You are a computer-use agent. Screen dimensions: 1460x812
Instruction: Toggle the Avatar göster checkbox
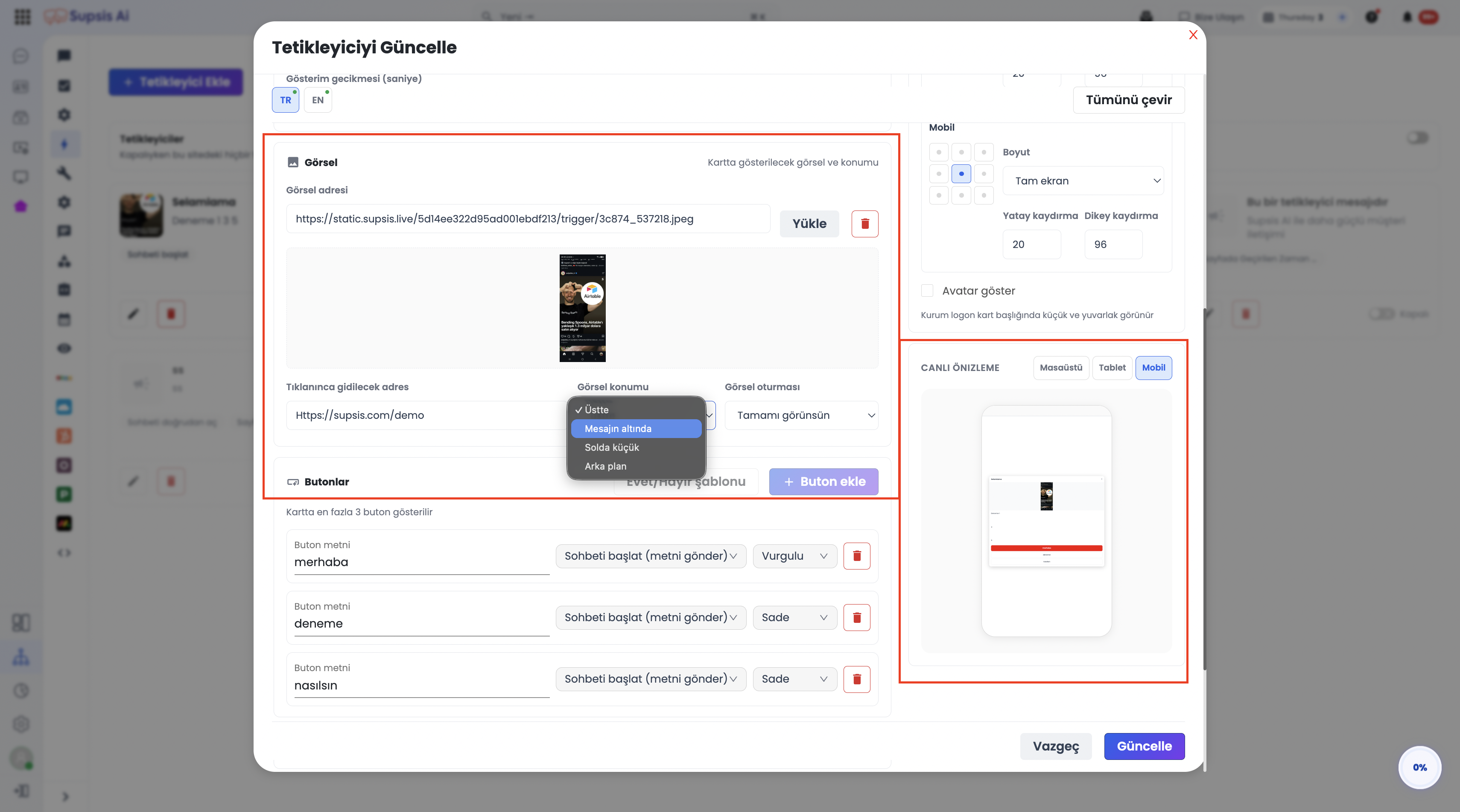point(927,291)
